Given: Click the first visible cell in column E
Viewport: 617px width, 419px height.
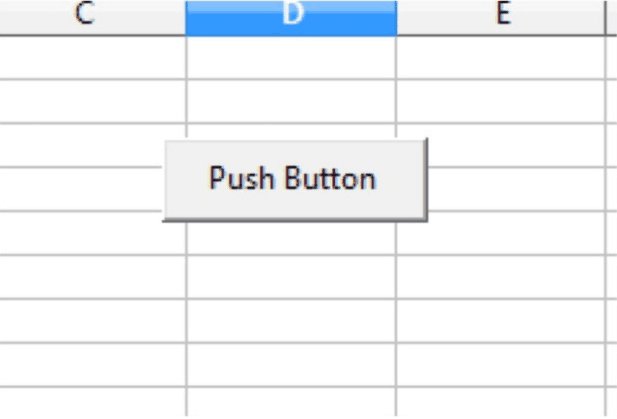Looking at the screenshot, I should pyautogui.click(x=501, y=57).
